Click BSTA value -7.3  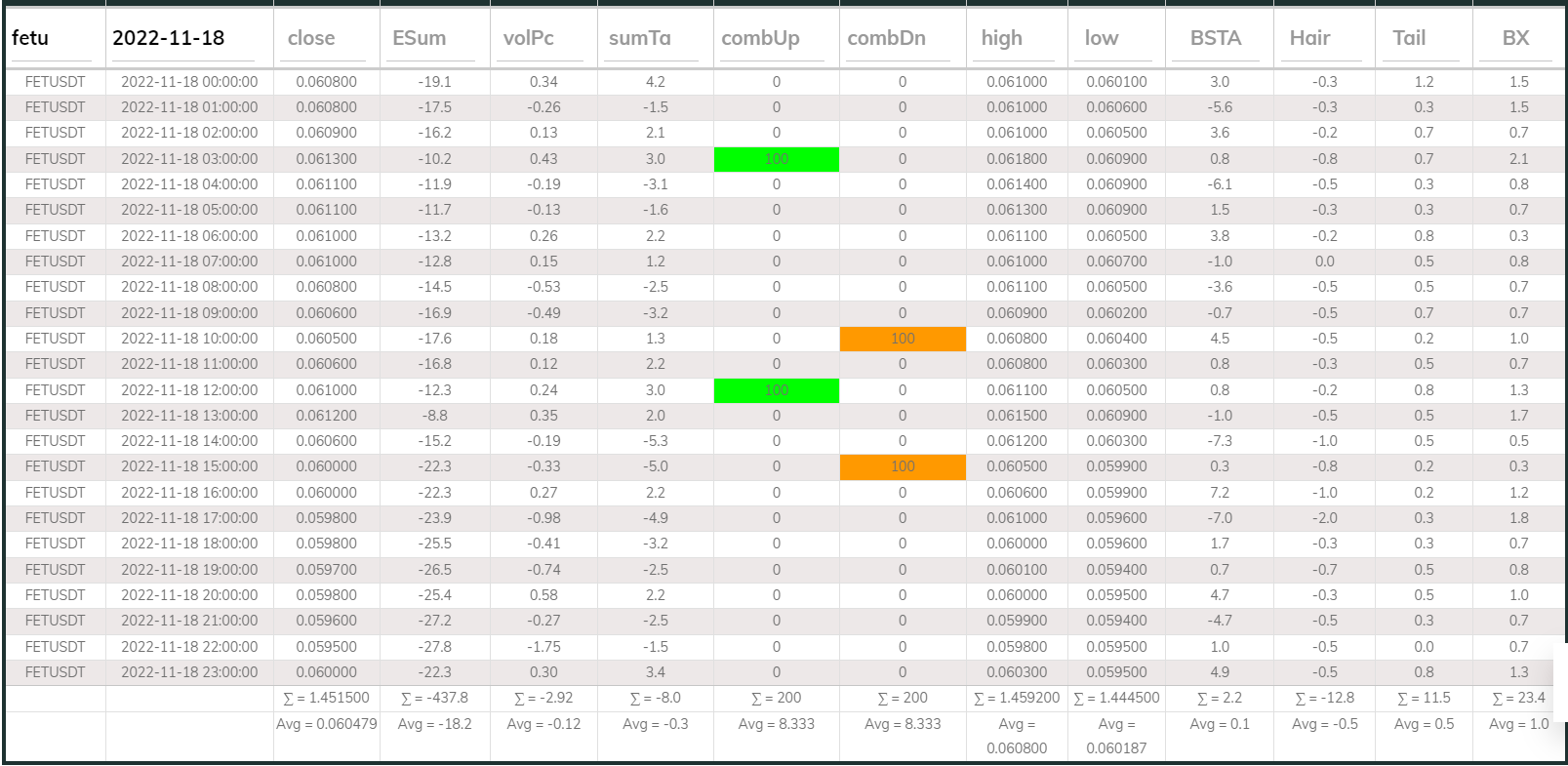point(1220,441)
